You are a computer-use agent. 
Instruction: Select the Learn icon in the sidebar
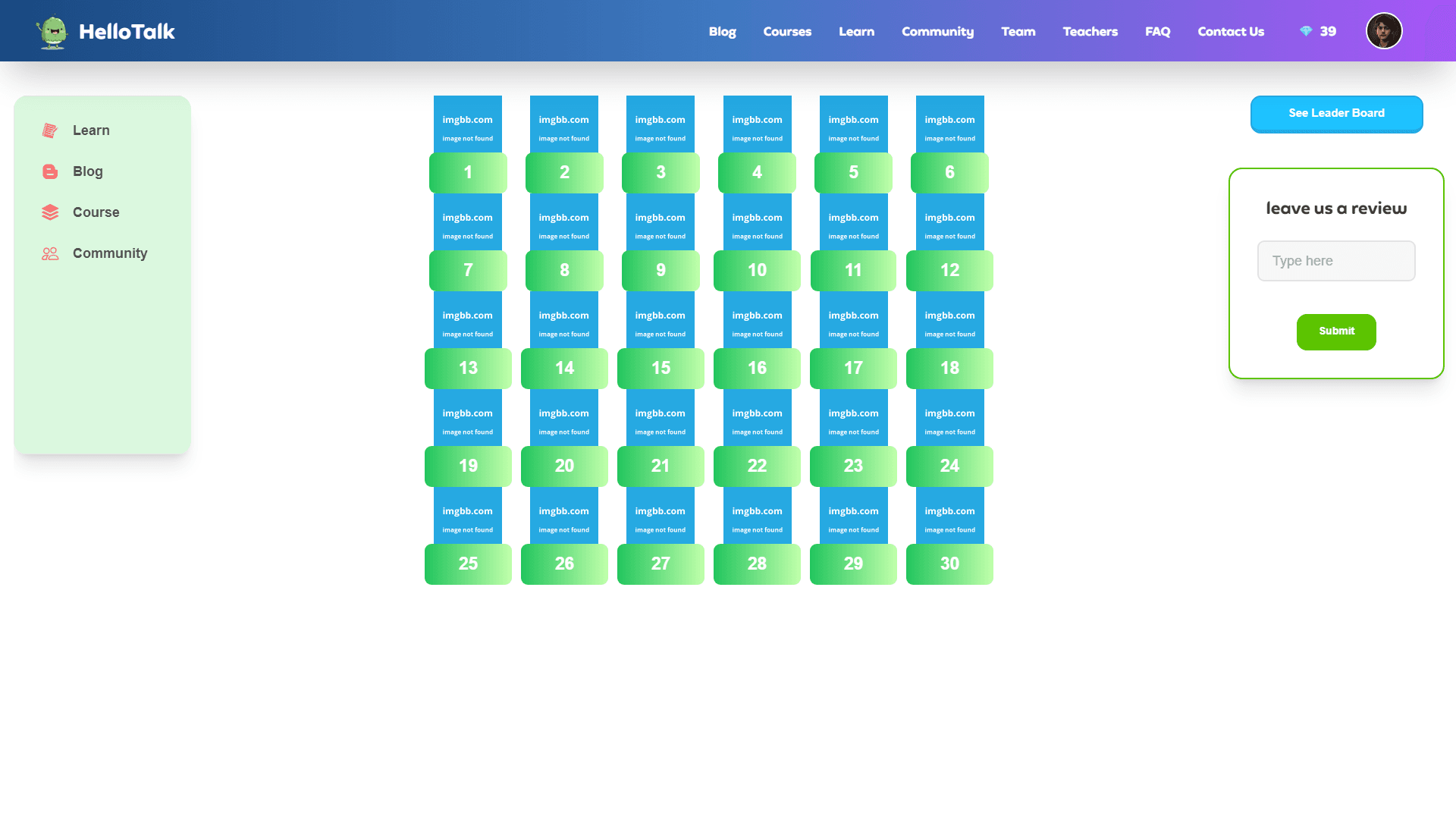pos(49,130)
